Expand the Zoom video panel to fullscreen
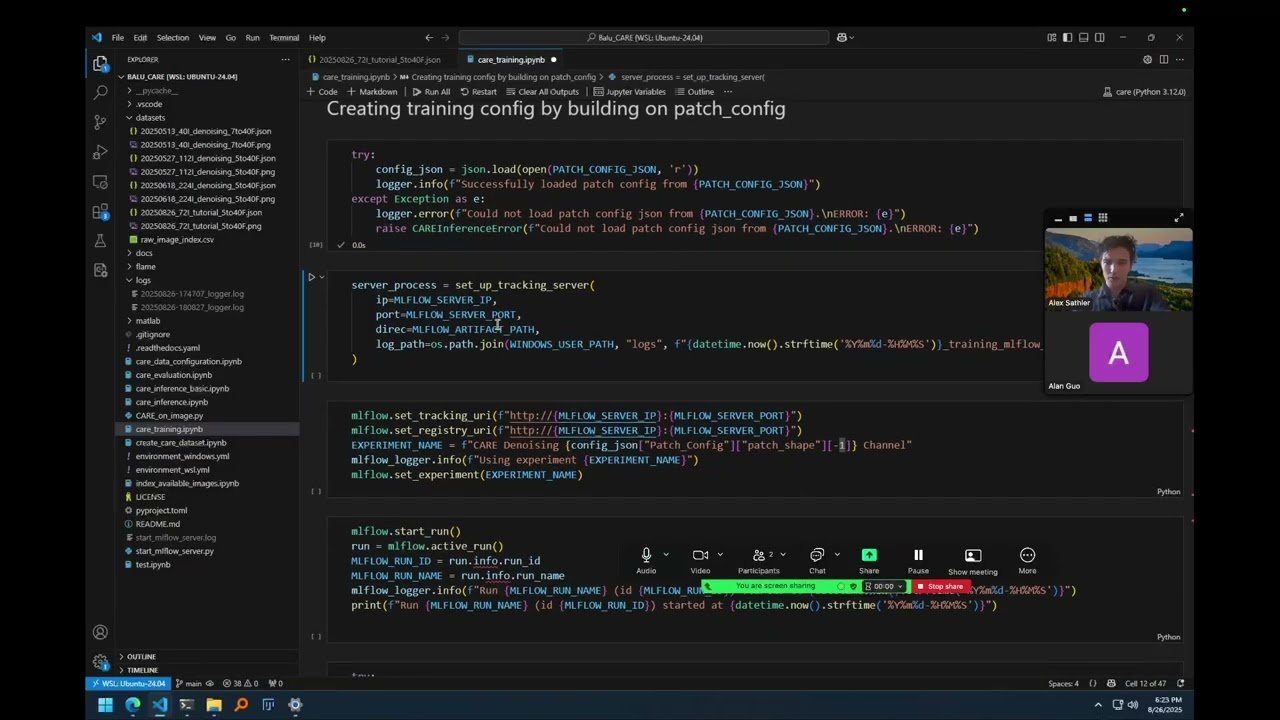The image size is (1280, 720). (x=1179, y=218)
